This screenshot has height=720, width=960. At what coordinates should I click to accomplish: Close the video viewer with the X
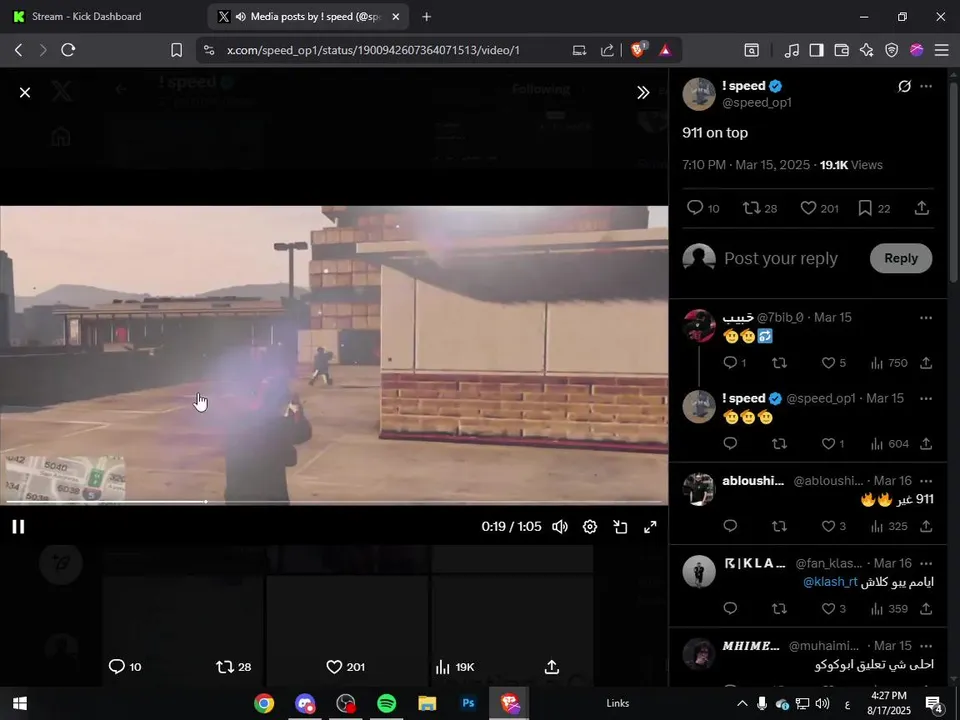(x=24, y=92)
